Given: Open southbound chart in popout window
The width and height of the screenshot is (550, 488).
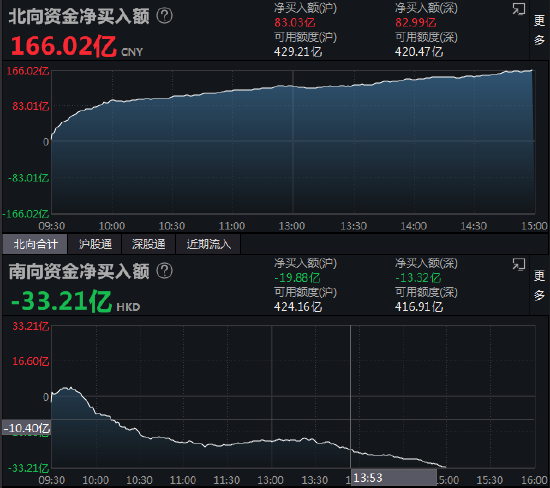Looking at the screenshot, I should coord(518,264).
